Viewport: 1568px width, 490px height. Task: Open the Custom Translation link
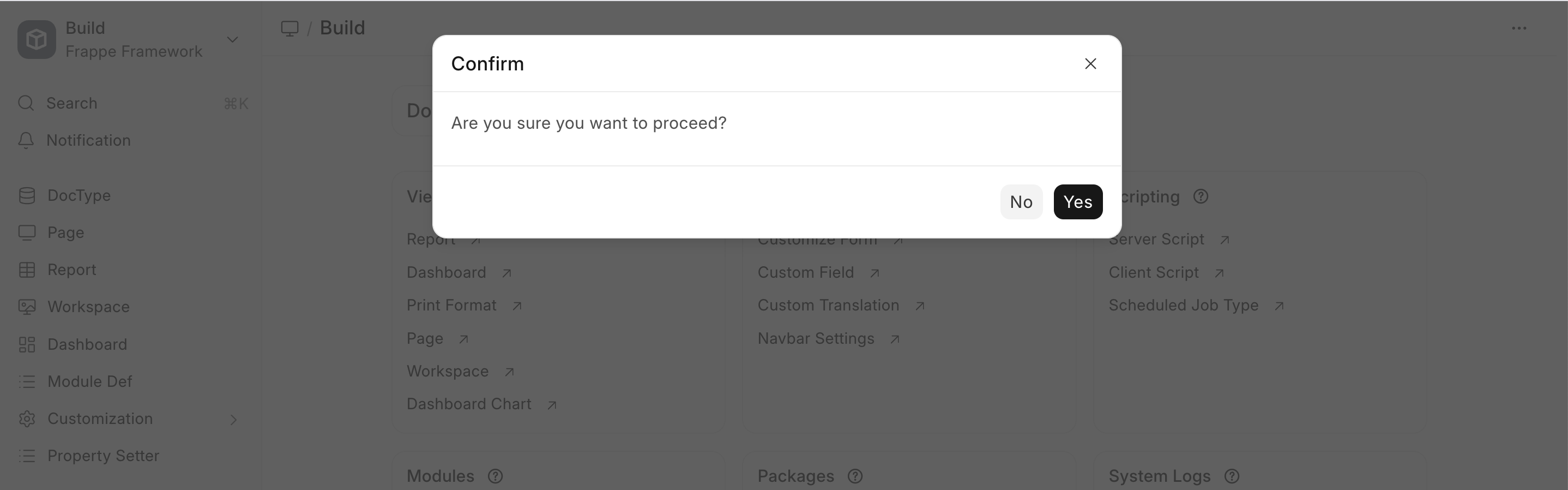click(828, 306)
